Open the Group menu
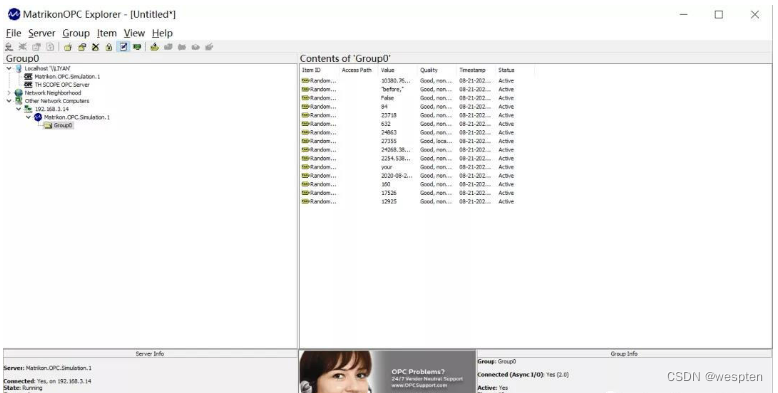The height and width of the screenshot is (393, 778). pyautogui.click(x=76, y=33)
